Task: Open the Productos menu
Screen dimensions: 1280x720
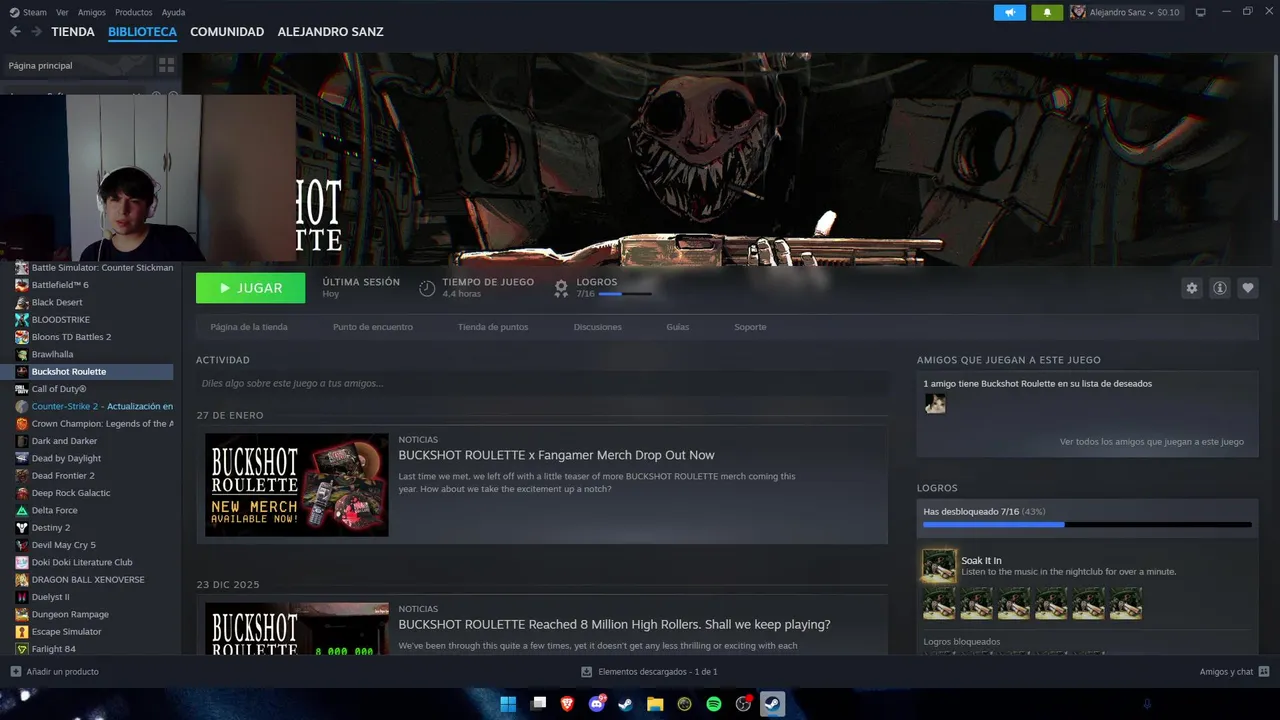Action: pos(134,12)
